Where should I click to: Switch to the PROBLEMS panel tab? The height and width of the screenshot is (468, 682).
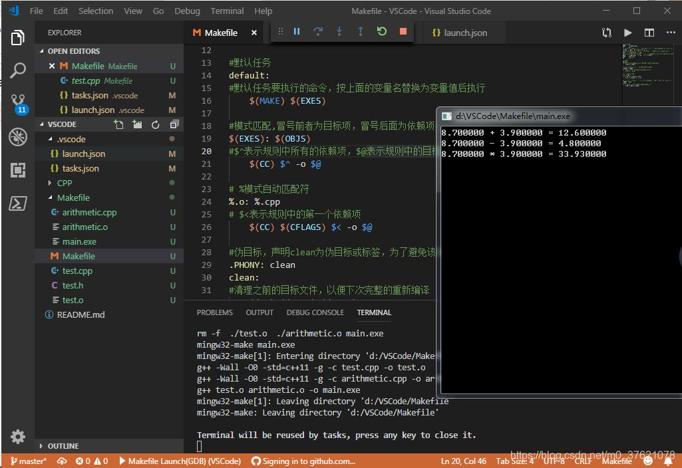(x=214, y=313)
